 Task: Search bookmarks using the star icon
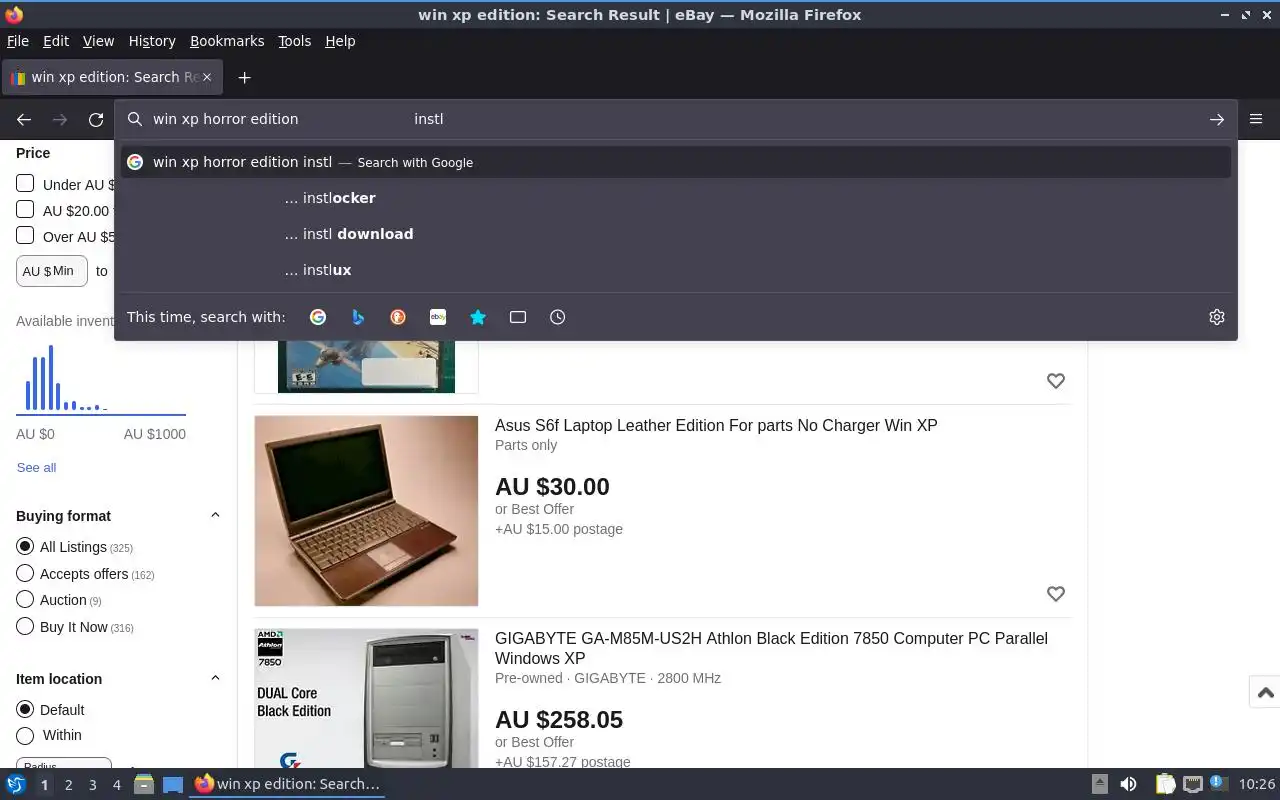click(x=478, y=317)
